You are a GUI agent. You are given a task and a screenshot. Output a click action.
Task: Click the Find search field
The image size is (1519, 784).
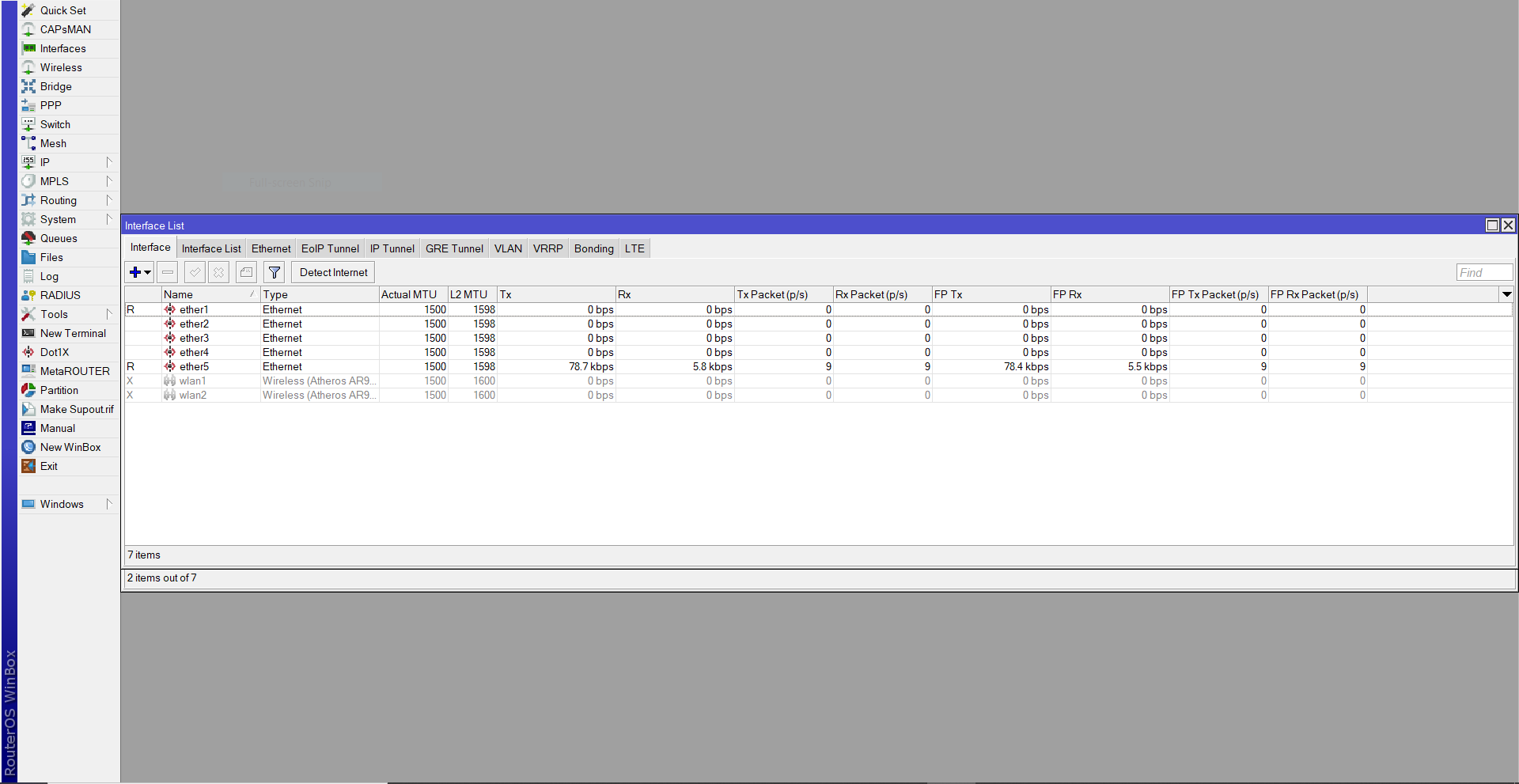[x=1484, y=272]
